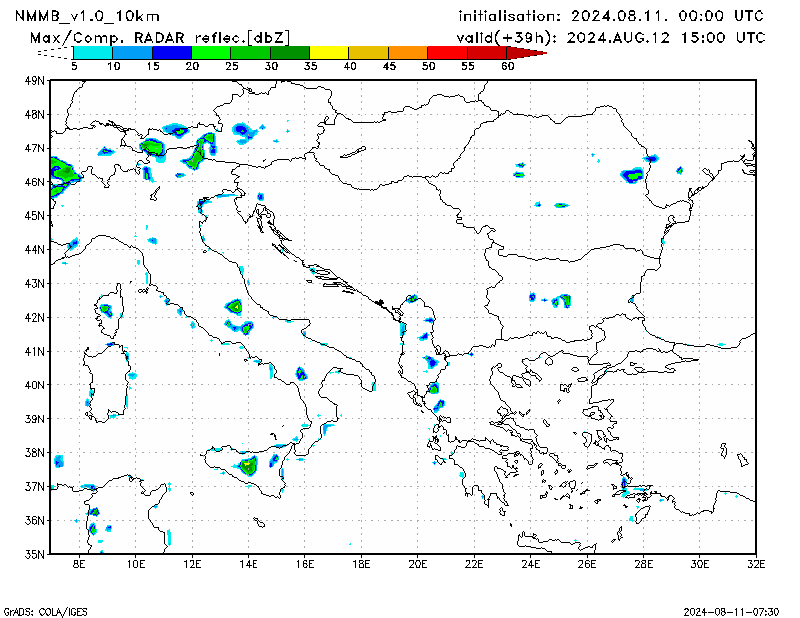Click the 35N latitude axis label
Image resolution: width=800 pixels, height=618 pixels.
click(x=35, y=553)
